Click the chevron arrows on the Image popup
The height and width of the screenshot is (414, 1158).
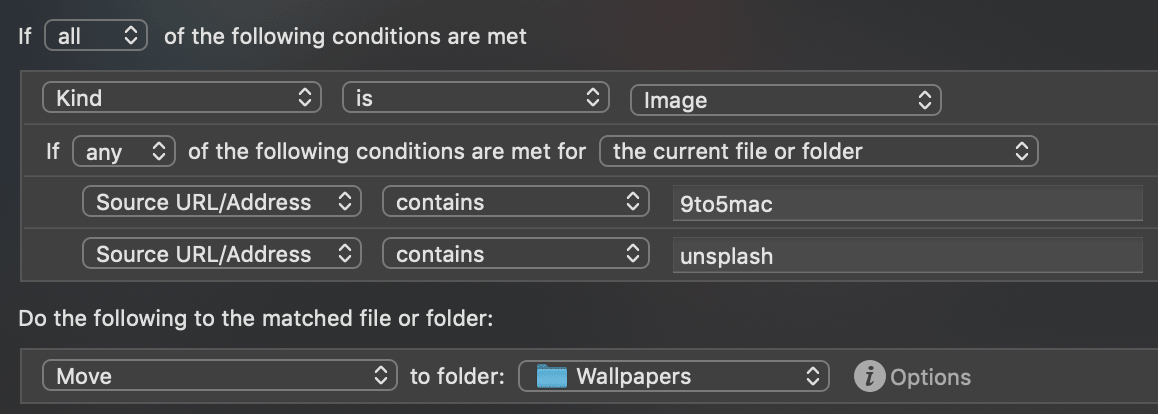point(924,99)
